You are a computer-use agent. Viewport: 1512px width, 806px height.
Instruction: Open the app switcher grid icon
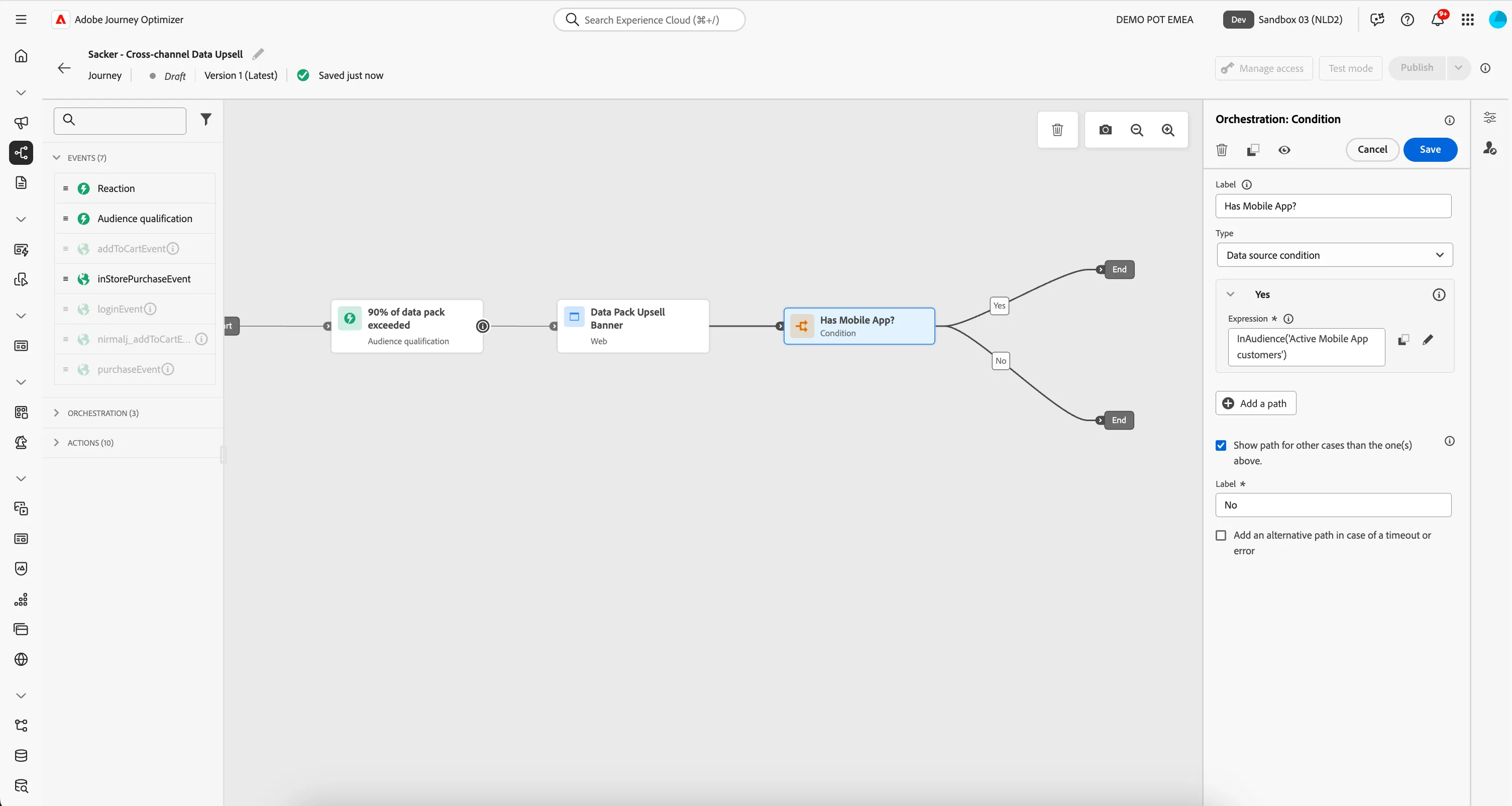pyautogui.click(x=1467, y=20)
